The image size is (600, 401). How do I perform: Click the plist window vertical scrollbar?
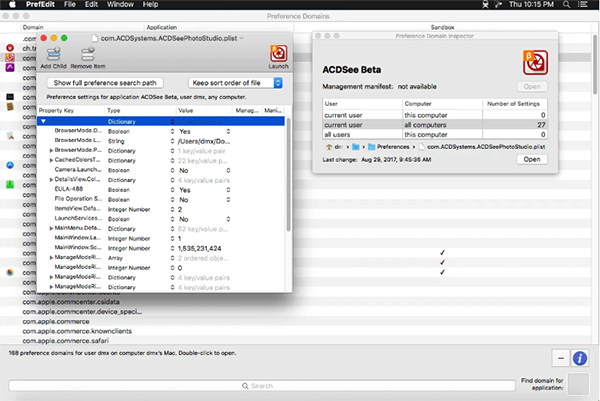point(289,174)
